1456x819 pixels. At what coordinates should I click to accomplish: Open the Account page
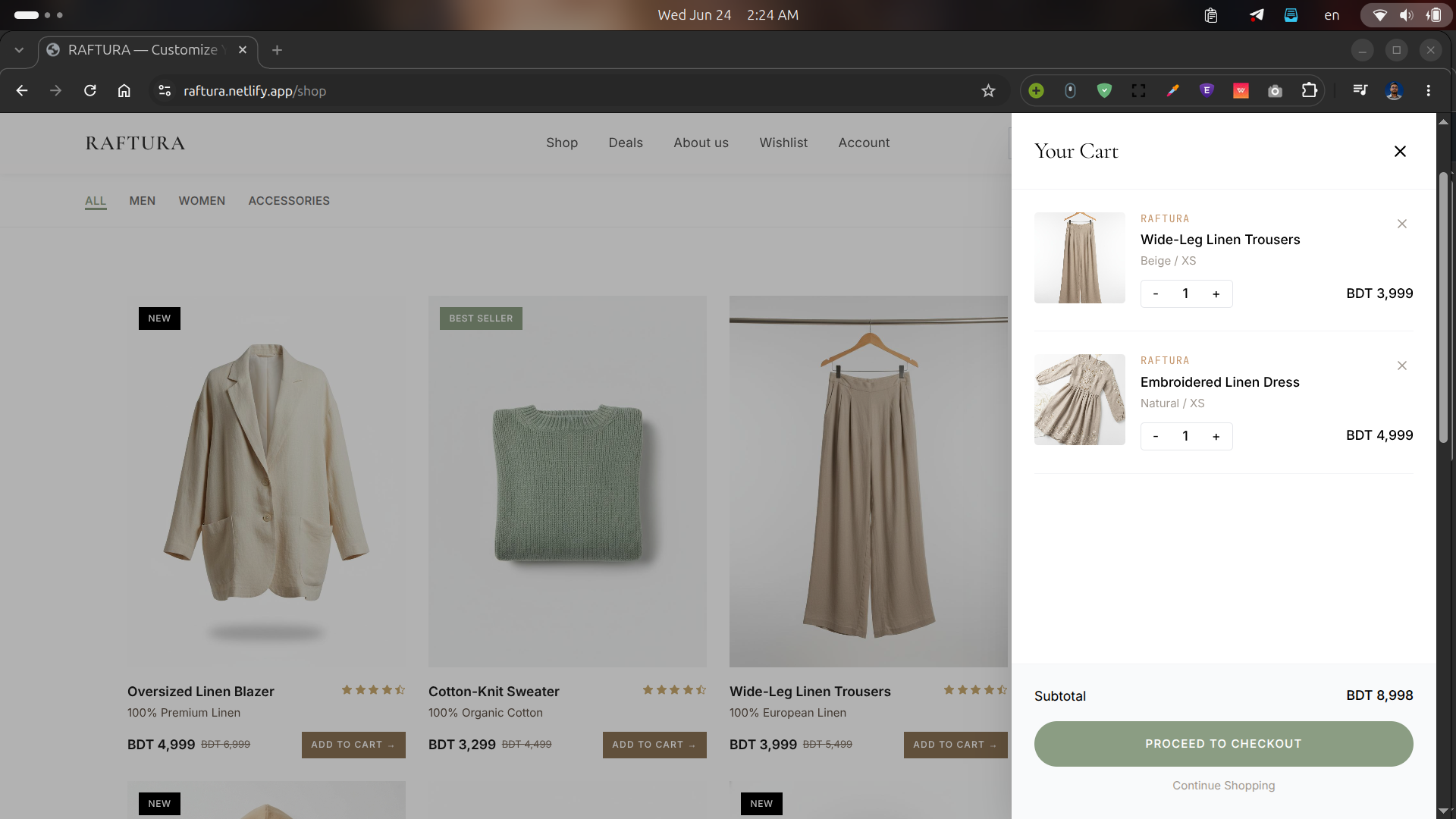coord(864,143)
